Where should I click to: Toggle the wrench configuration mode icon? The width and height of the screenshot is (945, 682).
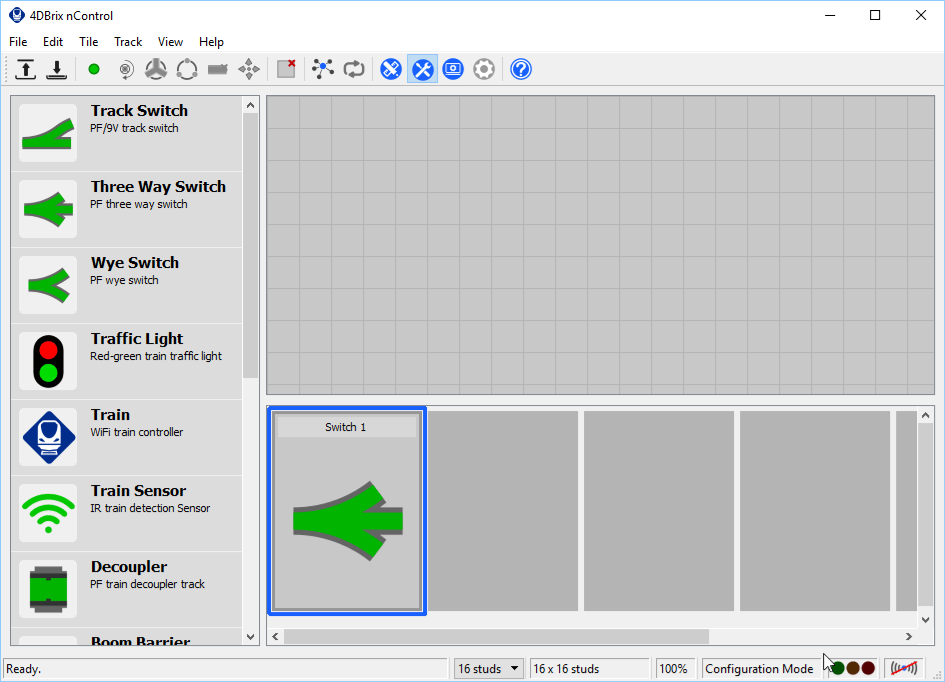422,69
